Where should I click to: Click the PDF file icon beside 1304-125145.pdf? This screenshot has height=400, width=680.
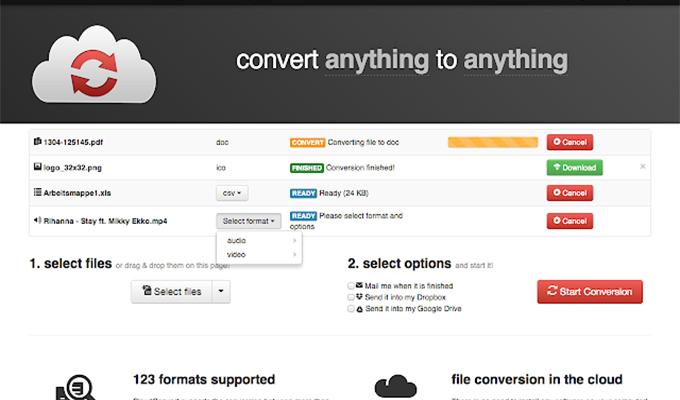[38, 141]
